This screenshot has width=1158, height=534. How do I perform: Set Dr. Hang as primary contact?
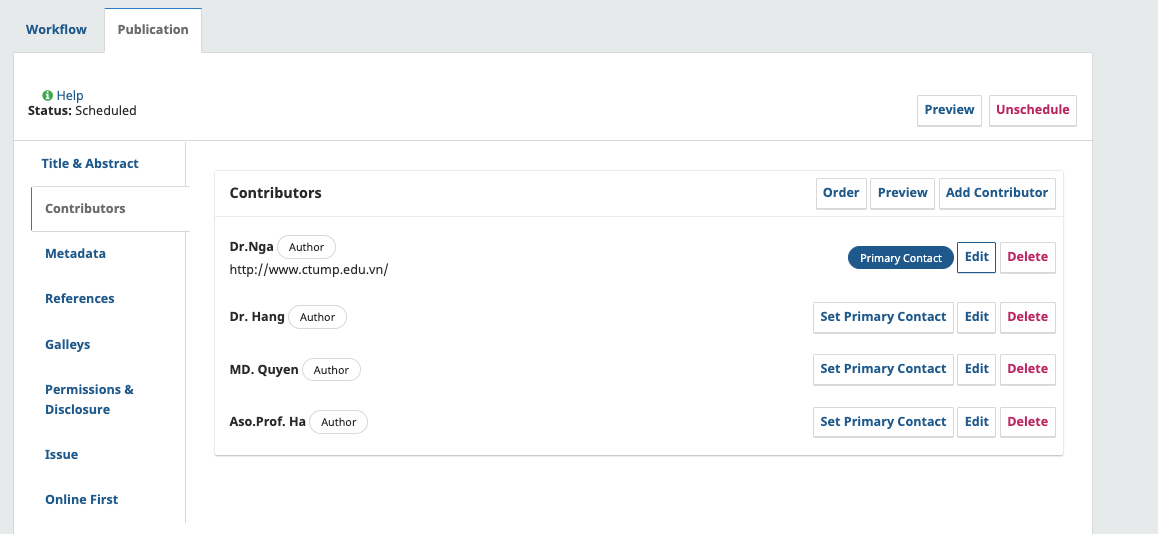click(x=882, y=317)
